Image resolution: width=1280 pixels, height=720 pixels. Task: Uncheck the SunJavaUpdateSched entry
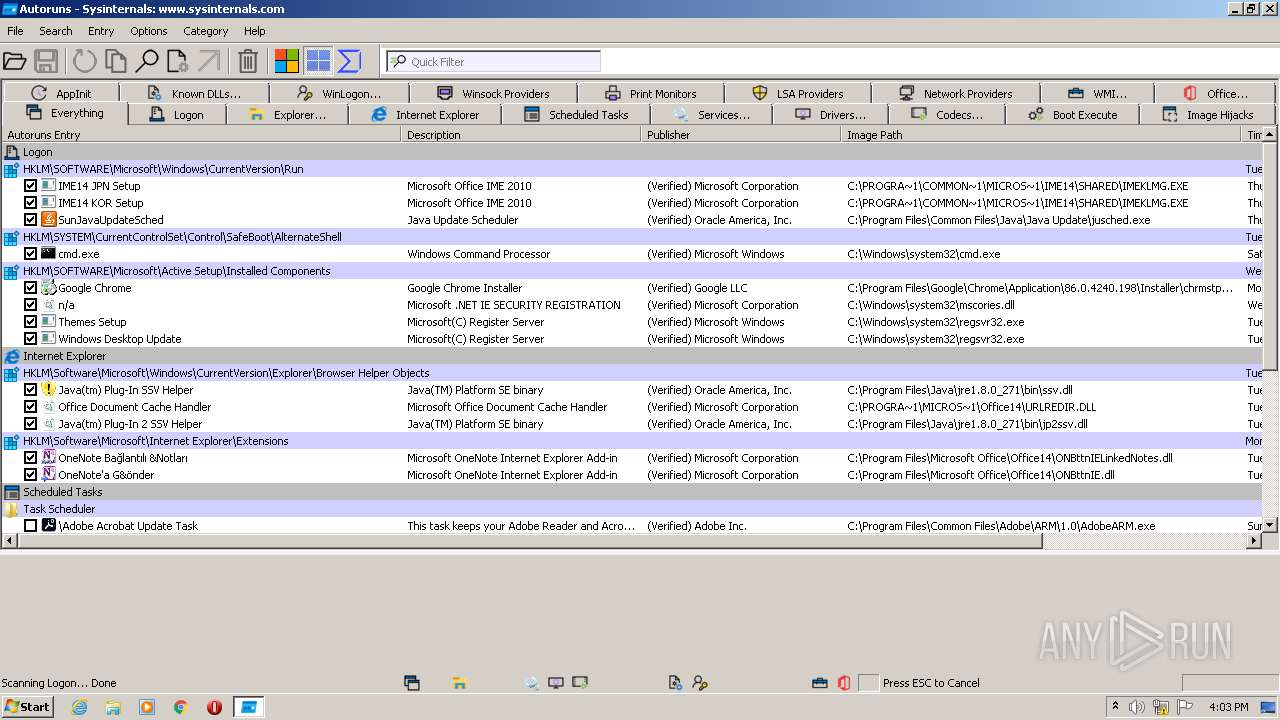pyautogui.click(x=30, y=220)
